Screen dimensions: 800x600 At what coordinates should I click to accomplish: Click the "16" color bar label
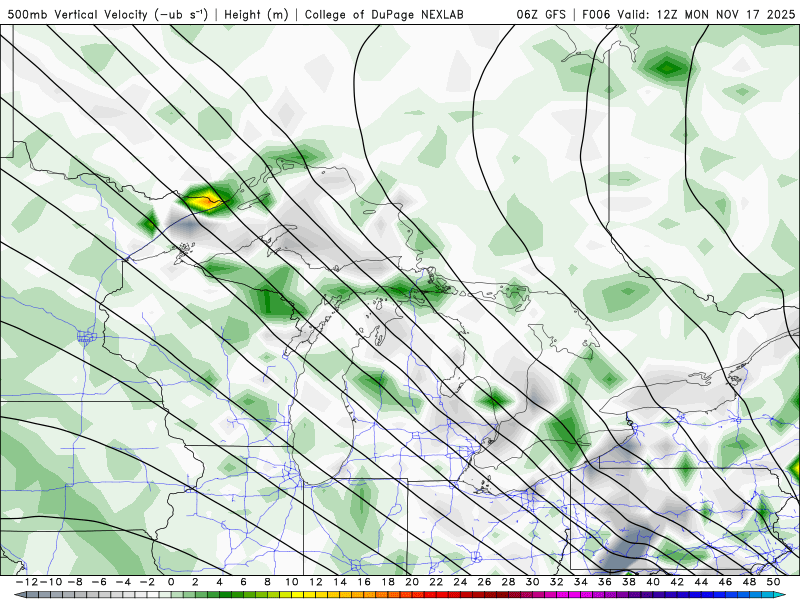click(x=364, y=582)
